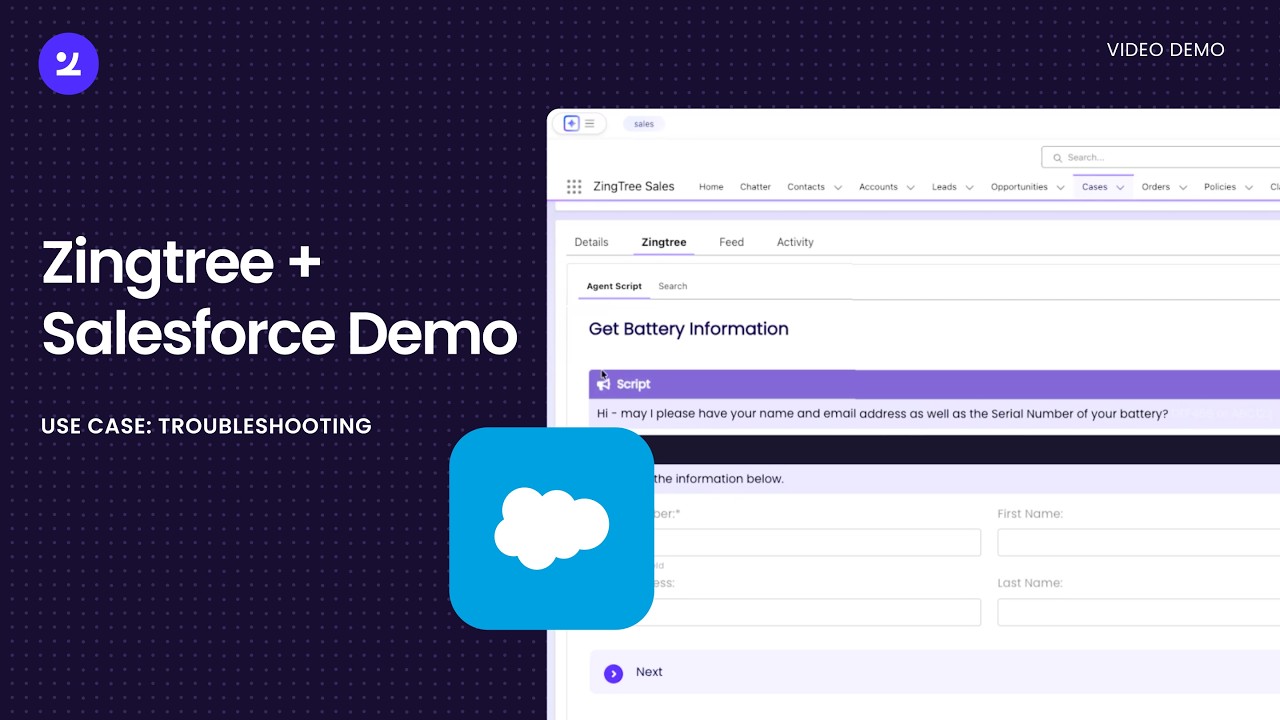Open the Contacts nav item
Viewport: 1280px width, 720px height.
click(806, 187)
